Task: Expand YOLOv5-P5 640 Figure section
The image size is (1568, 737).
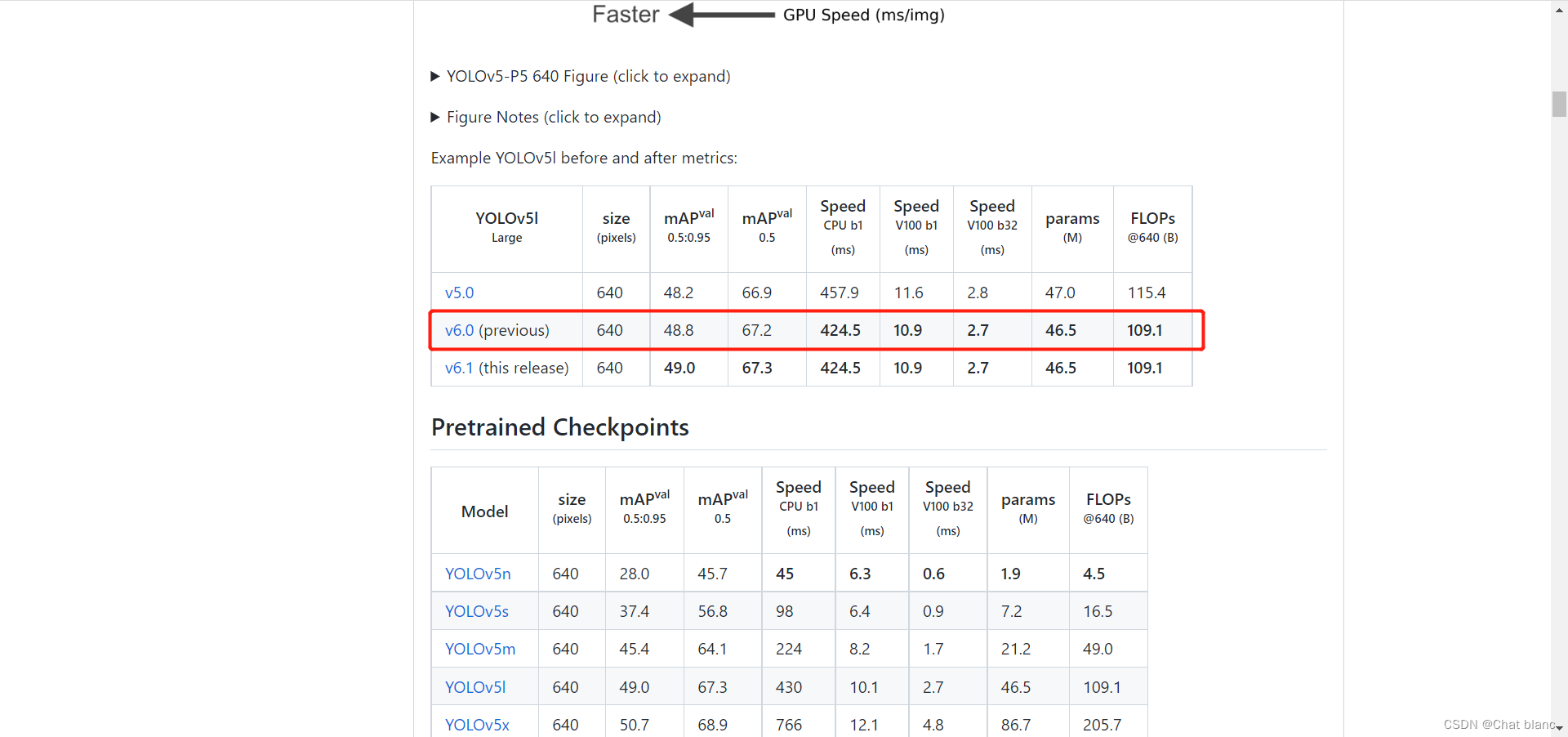Action: coord(581,76)
